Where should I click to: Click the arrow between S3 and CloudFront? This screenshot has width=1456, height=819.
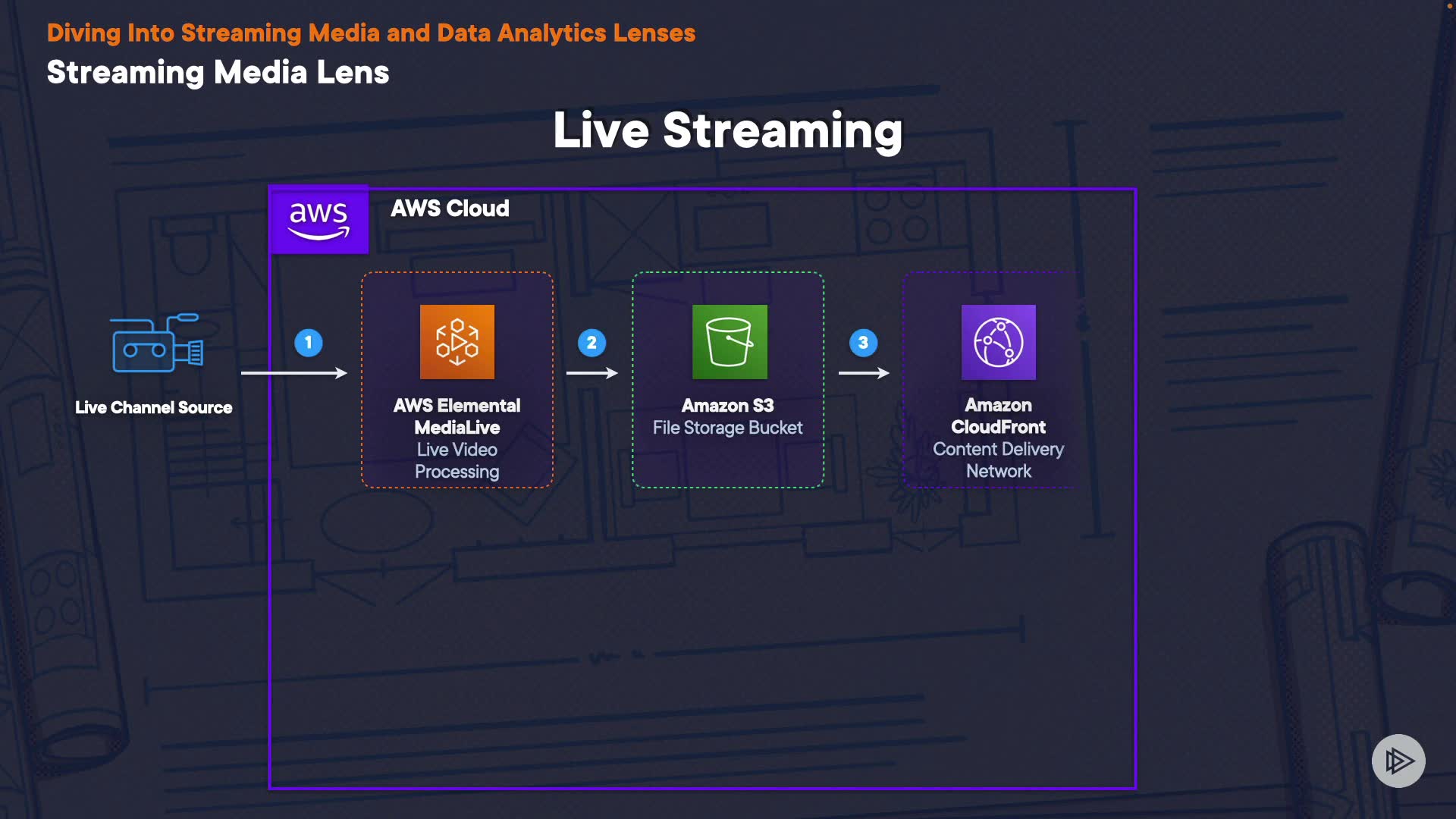pyautogui.click(x=864, y=373)
